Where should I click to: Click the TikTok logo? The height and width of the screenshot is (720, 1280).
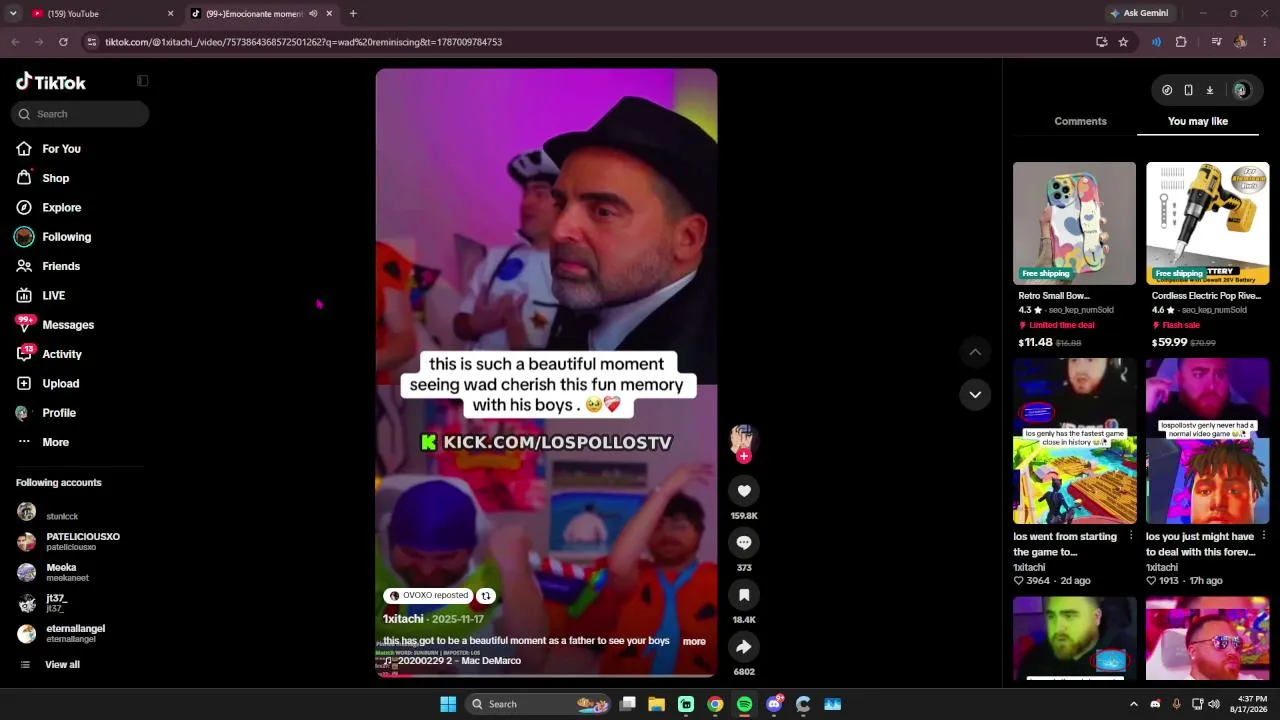(x=51, y=82)
